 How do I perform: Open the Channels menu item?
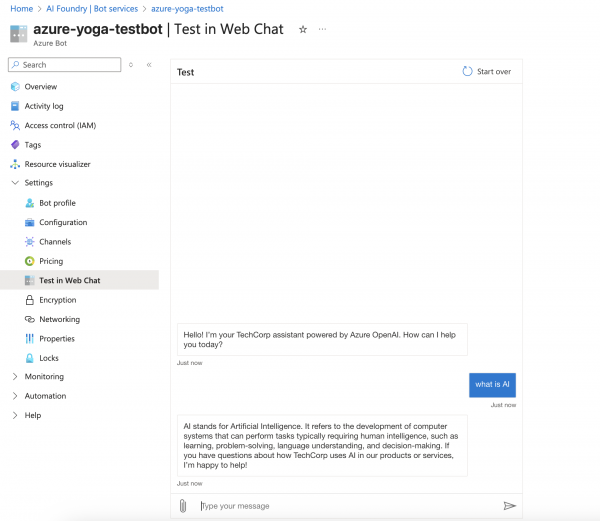point(55,242)
